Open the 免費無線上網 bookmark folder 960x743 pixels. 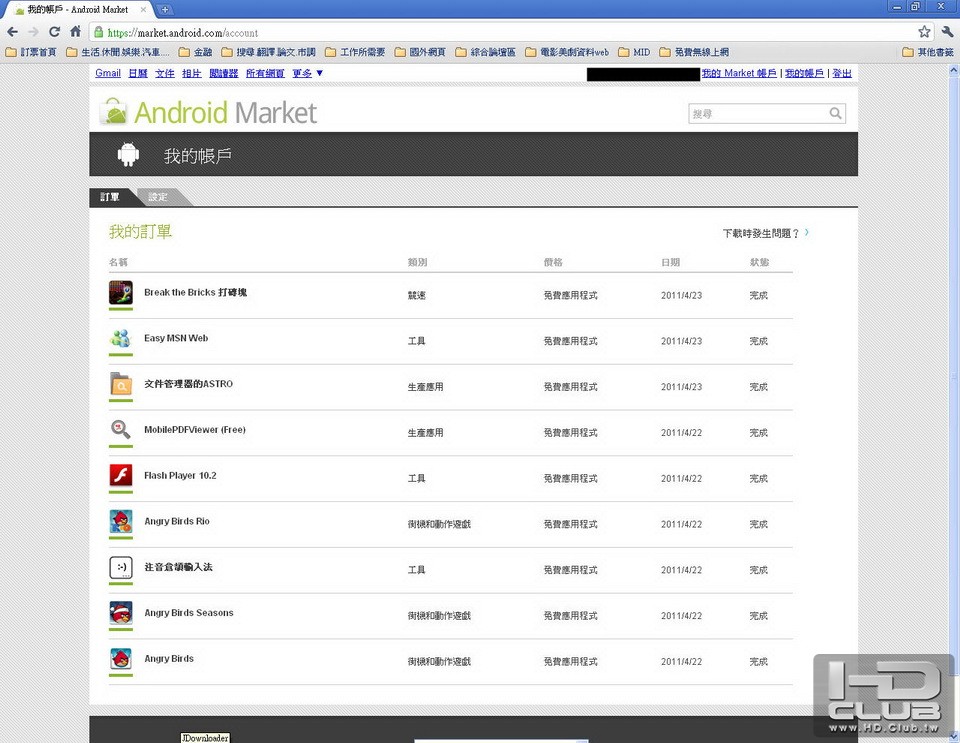coord(694,52)
